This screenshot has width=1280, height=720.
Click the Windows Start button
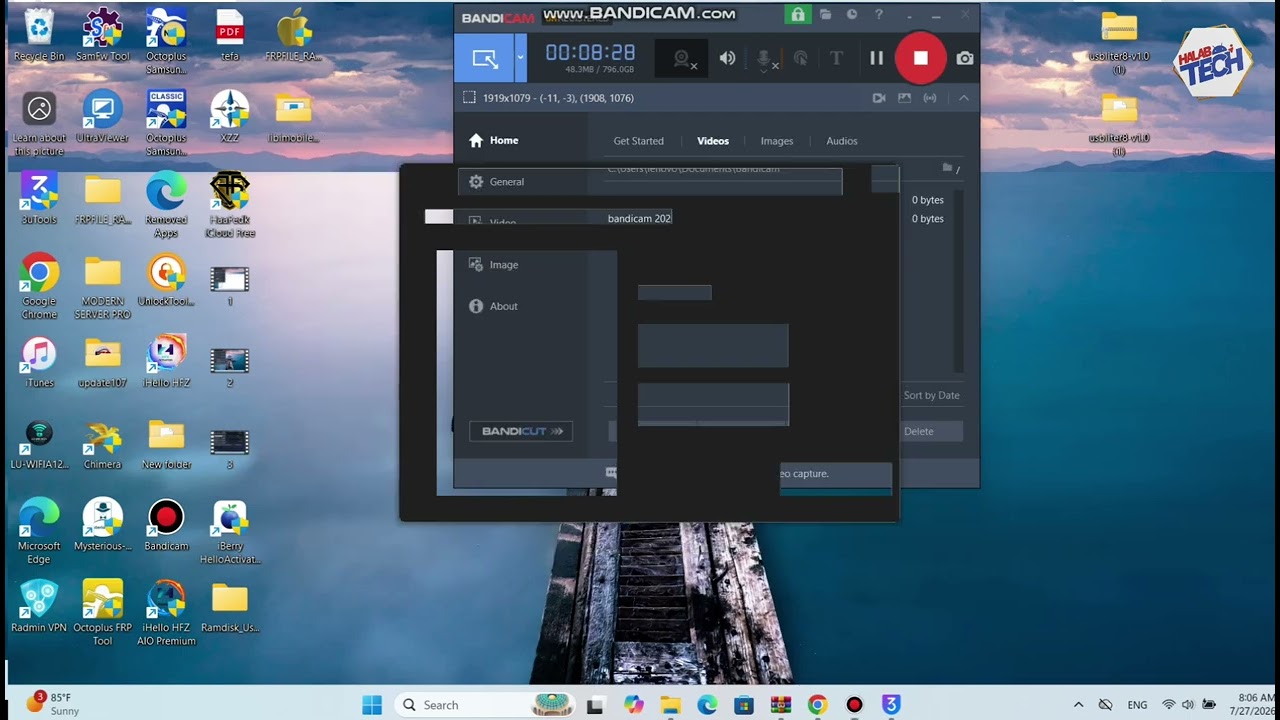(x=372, y=705)
